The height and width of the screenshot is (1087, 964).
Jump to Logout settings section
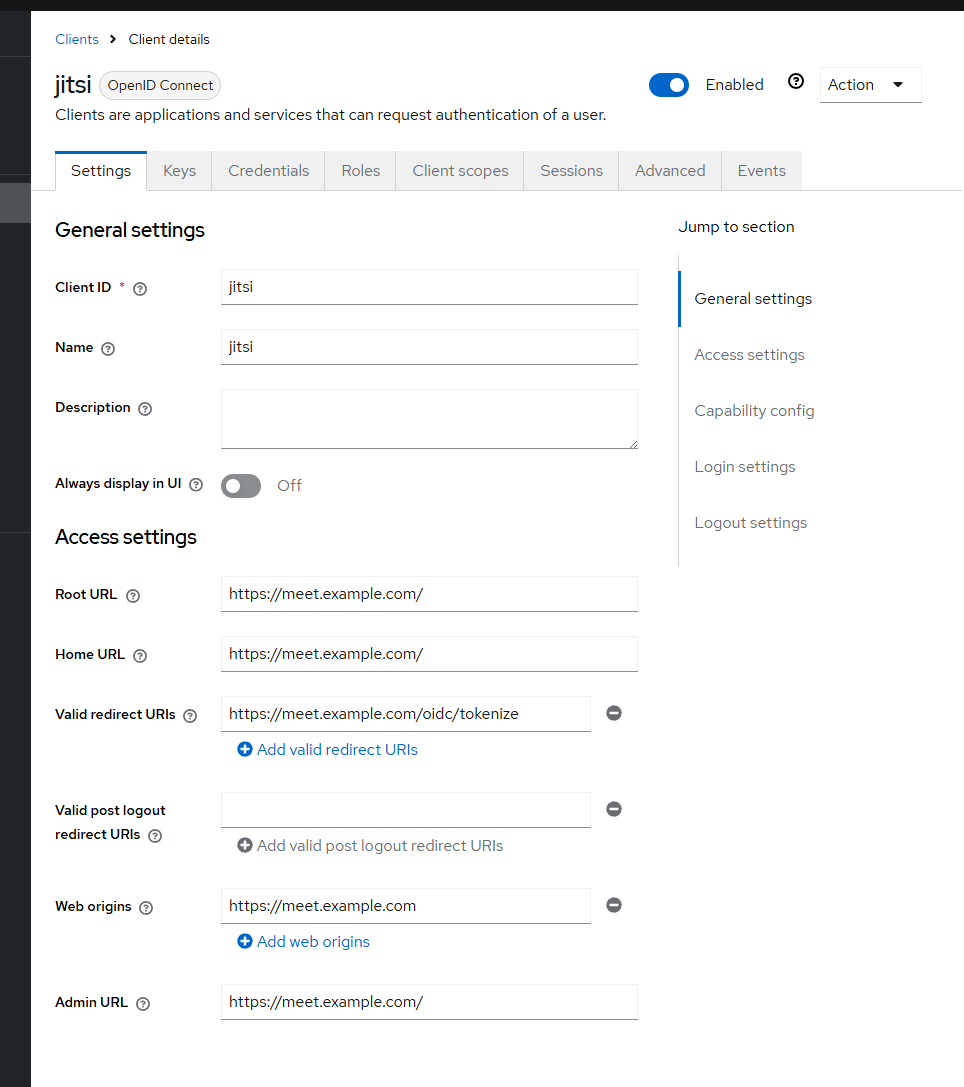751,523
